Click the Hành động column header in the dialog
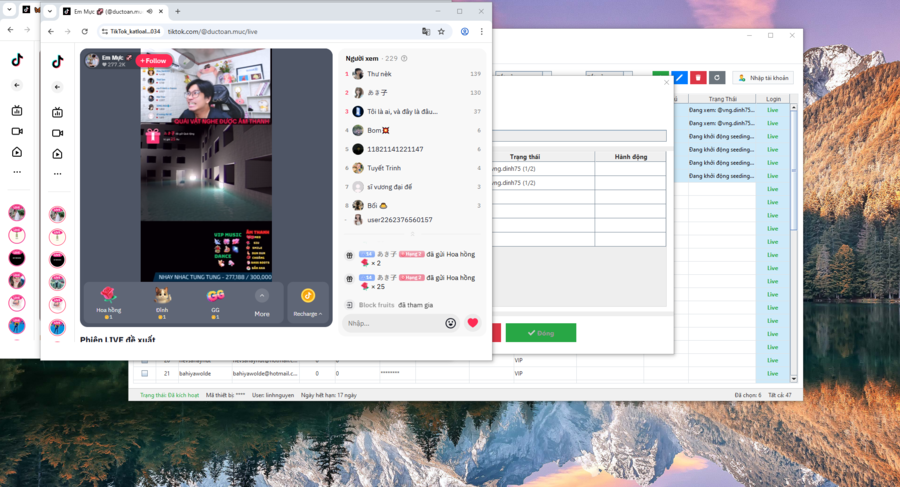Screen dimensions: 900x487 click(x=630, y=157)
